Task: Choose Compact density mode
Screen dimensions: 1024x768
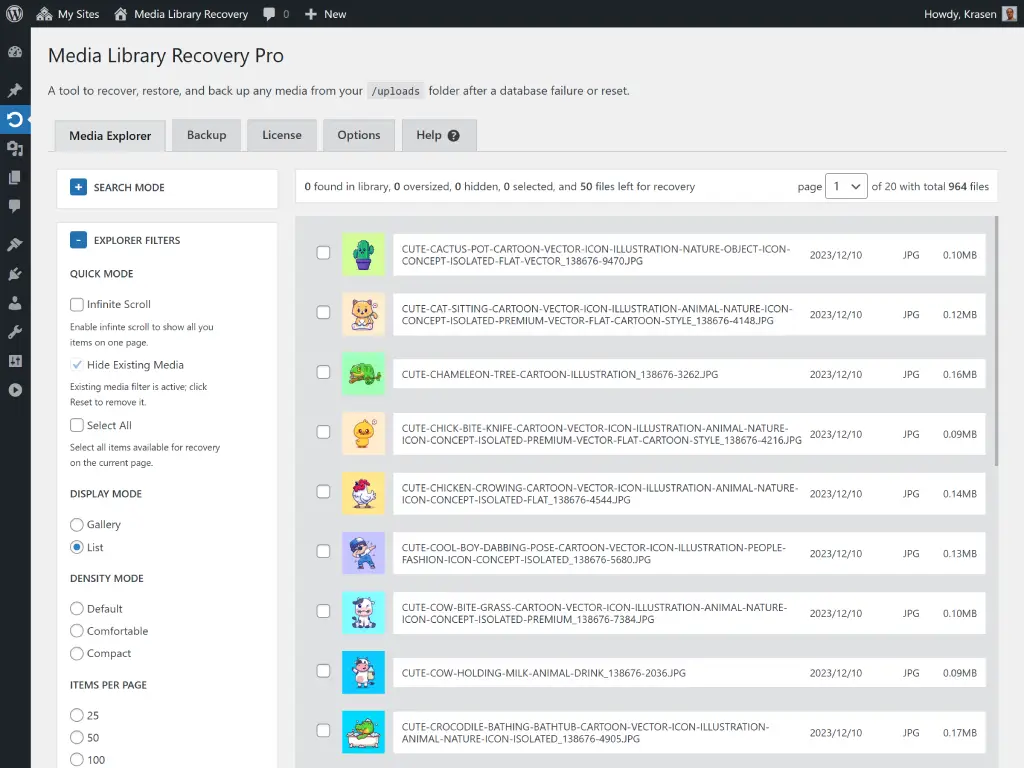Action: pyautogui.click(x=77, y=653)
